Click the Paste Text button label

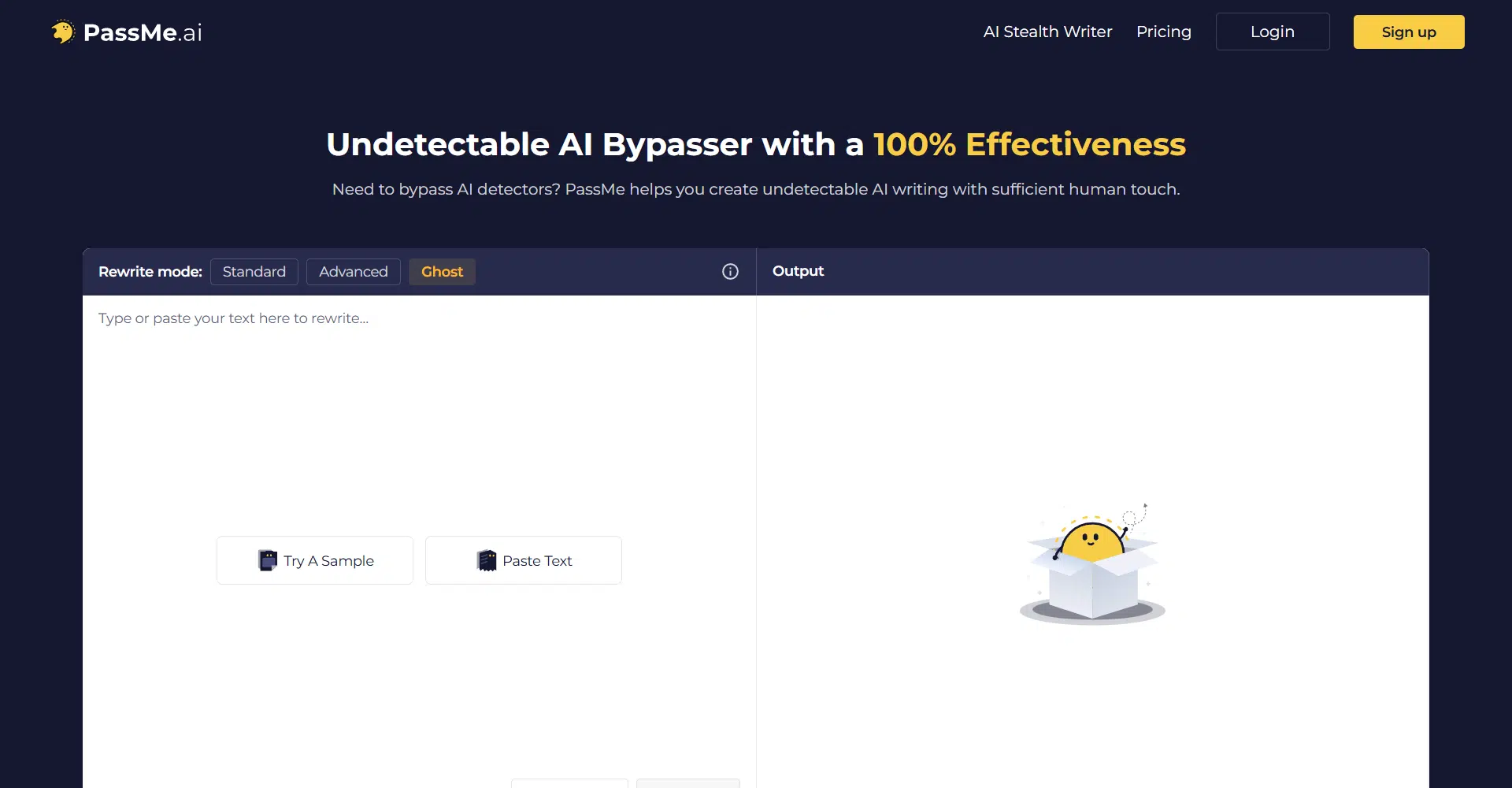537,561
